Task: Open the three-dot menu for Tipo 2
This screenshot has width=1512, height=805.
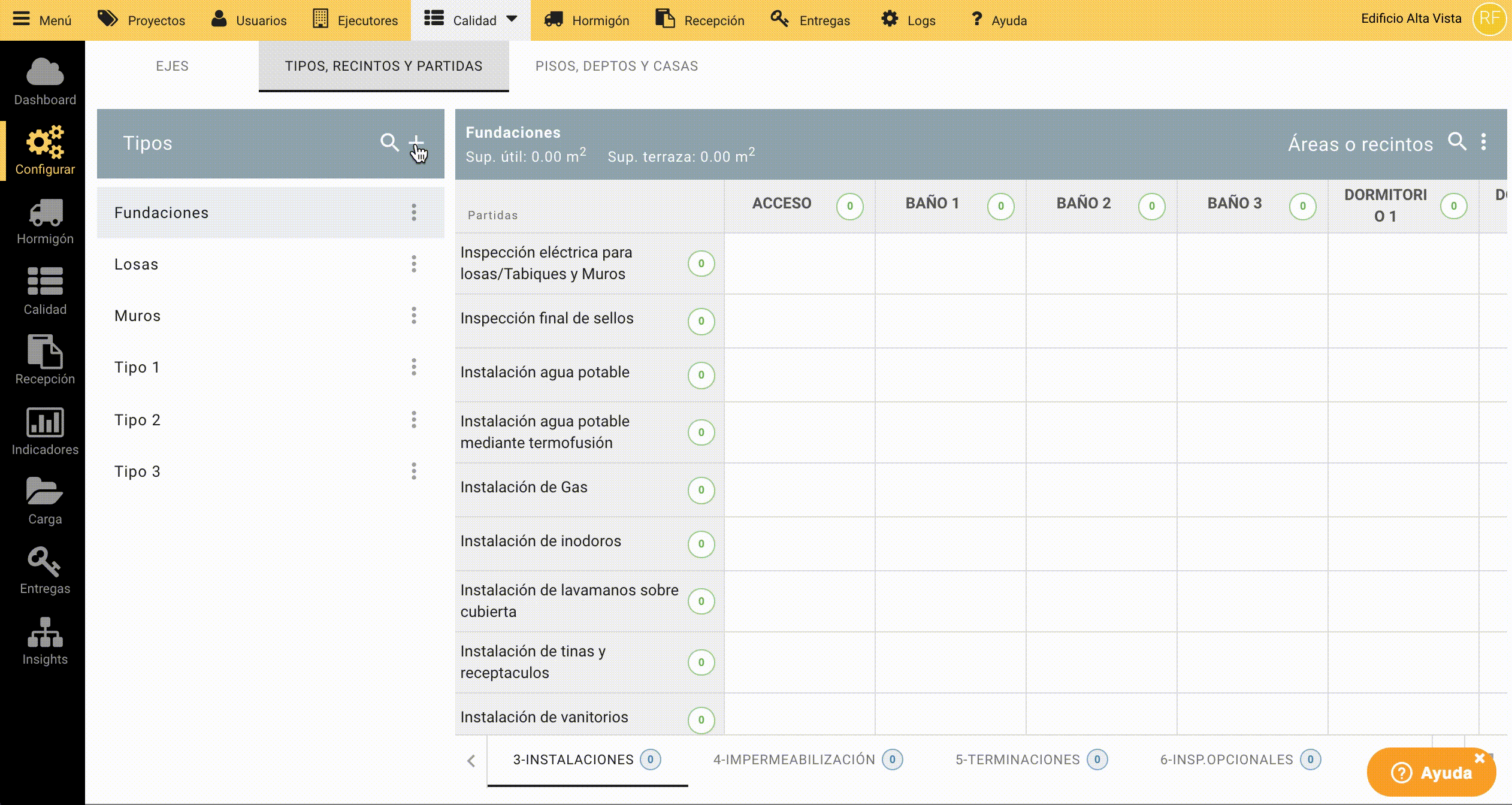Action: click(414, 420)
